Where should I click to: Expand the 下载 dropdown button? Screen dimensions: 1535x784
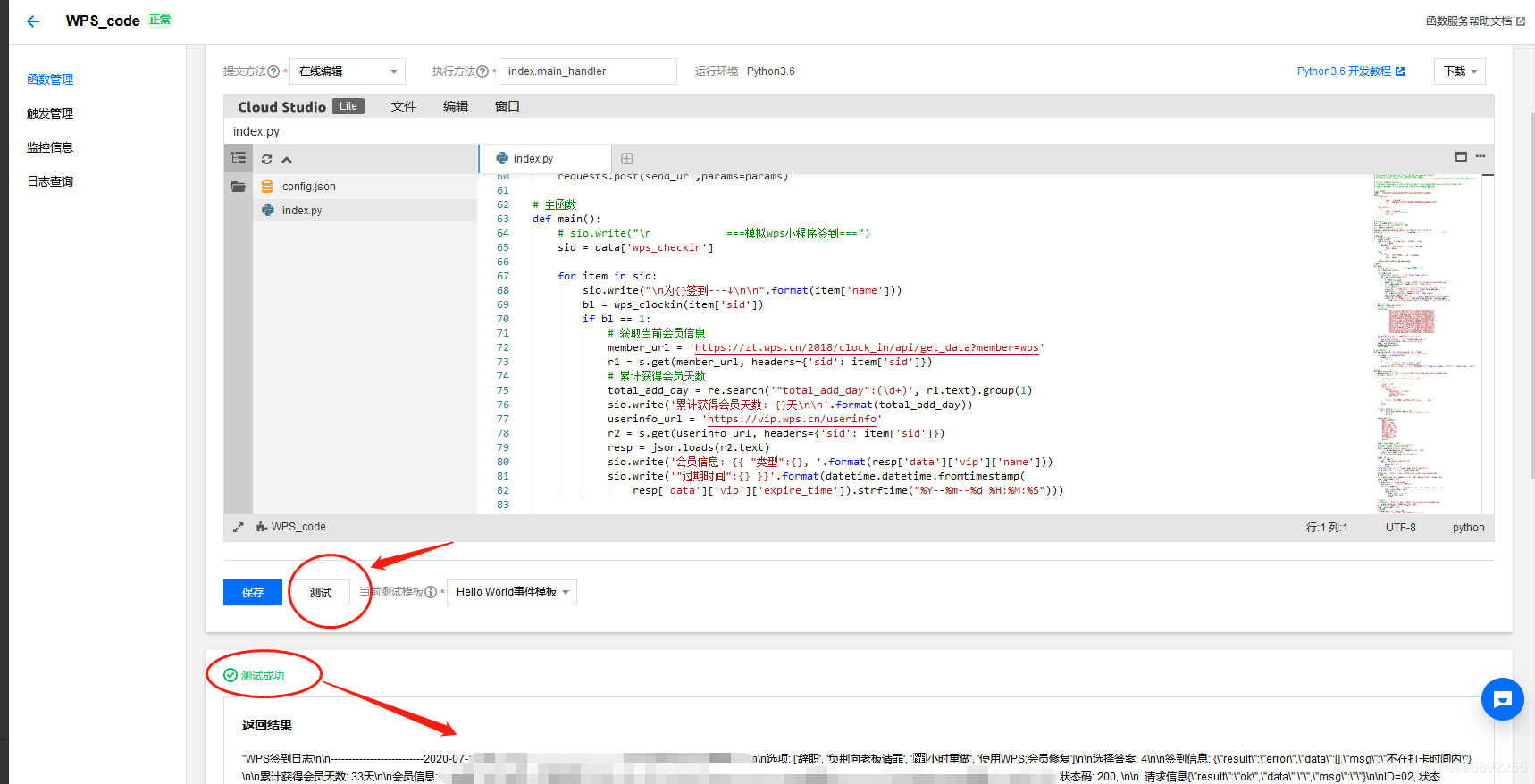[1460, 71]
